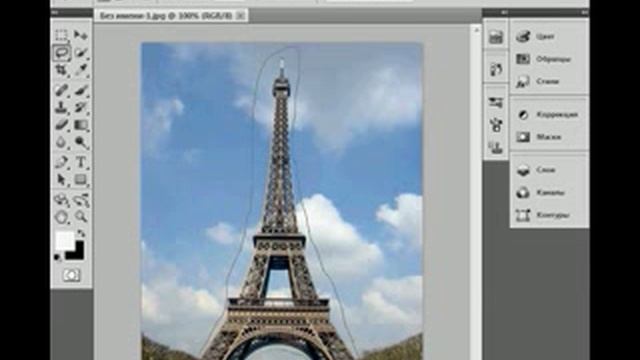The height and width of the screenshot is (360, 640).
Task: Click the canvas scrollbar up arrow
Action: pyautogui.click(x=476, y=31)
